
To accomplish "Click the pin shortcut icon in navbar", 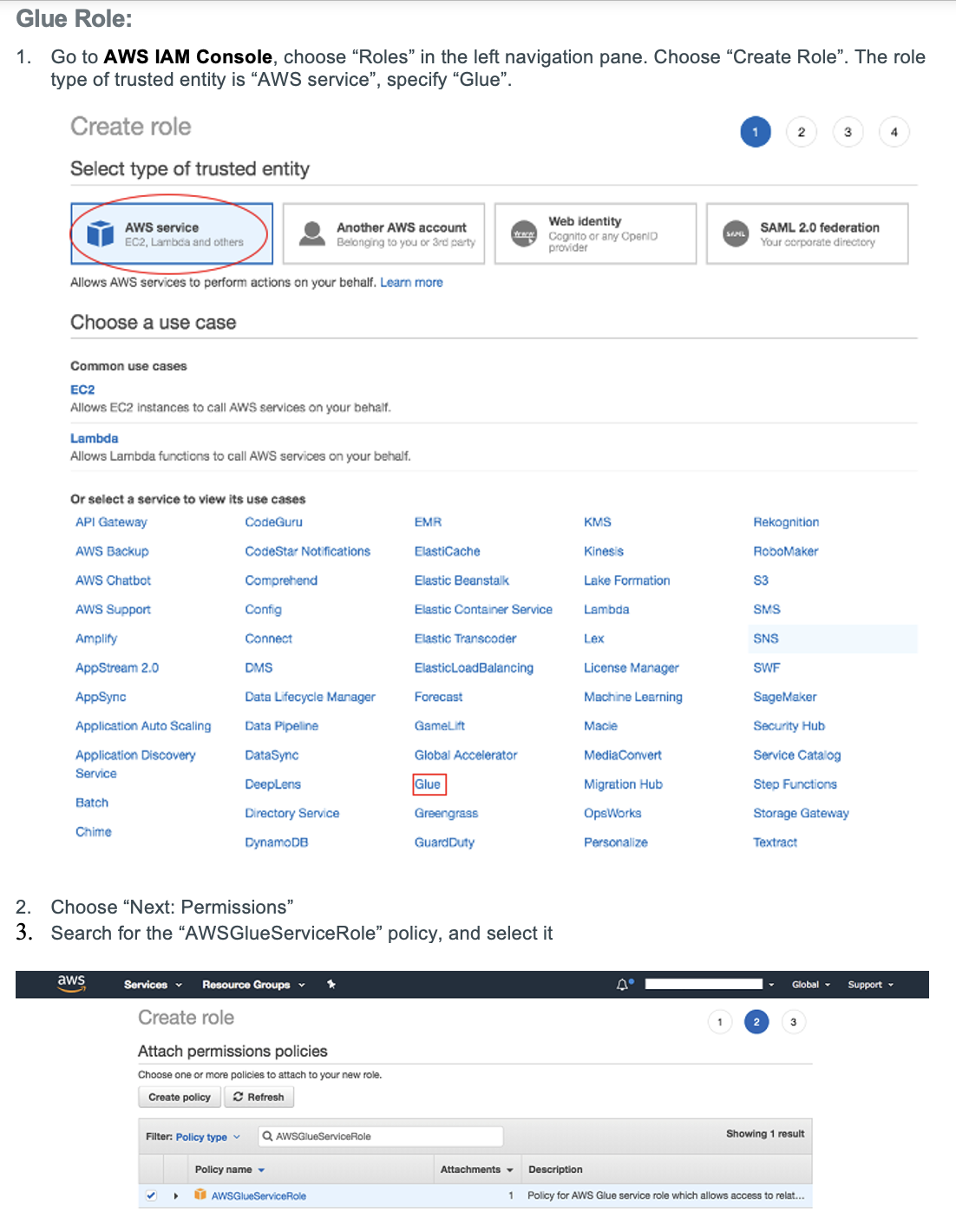I will click(331, 985).
